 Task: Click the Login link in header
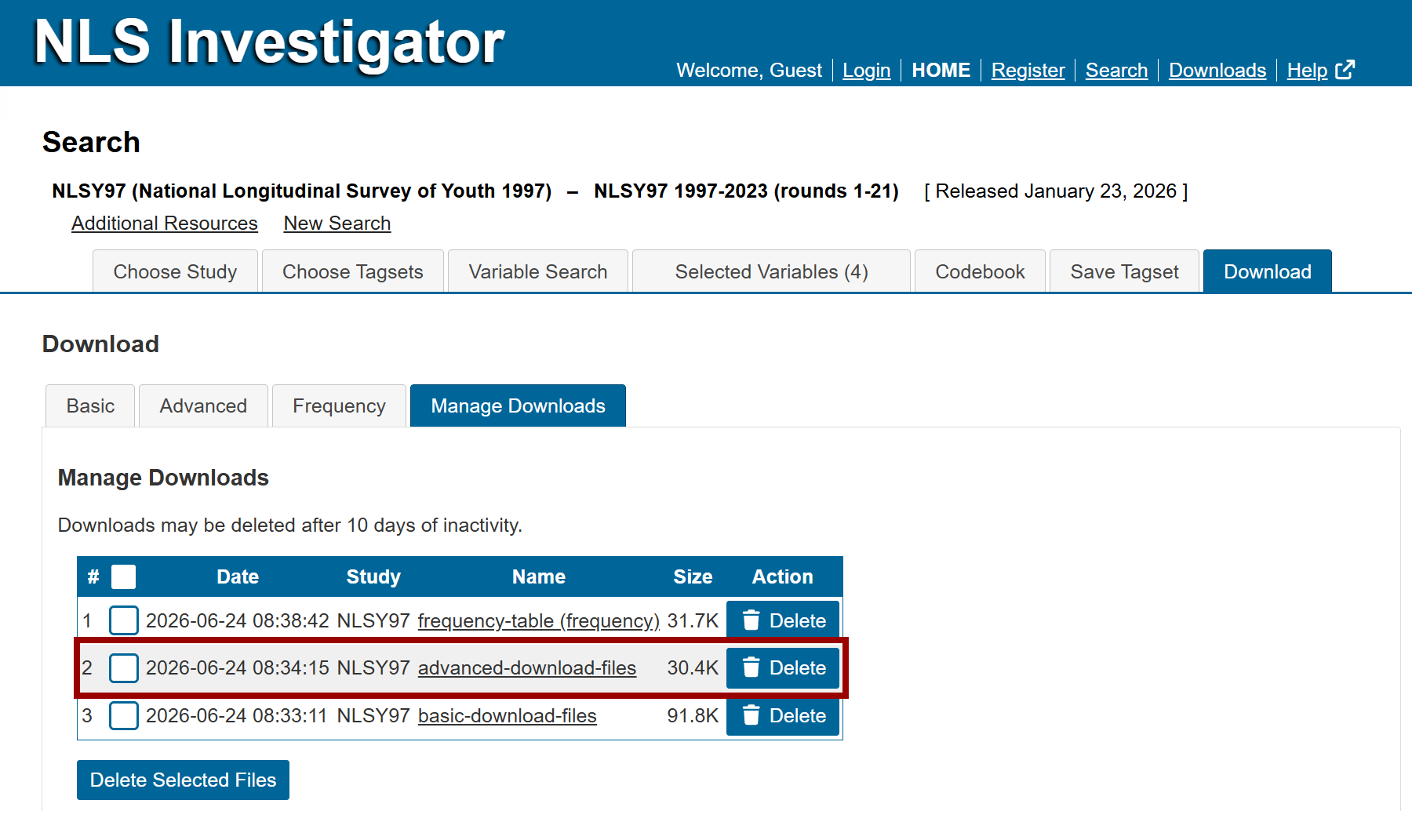[x=867, y=70]
